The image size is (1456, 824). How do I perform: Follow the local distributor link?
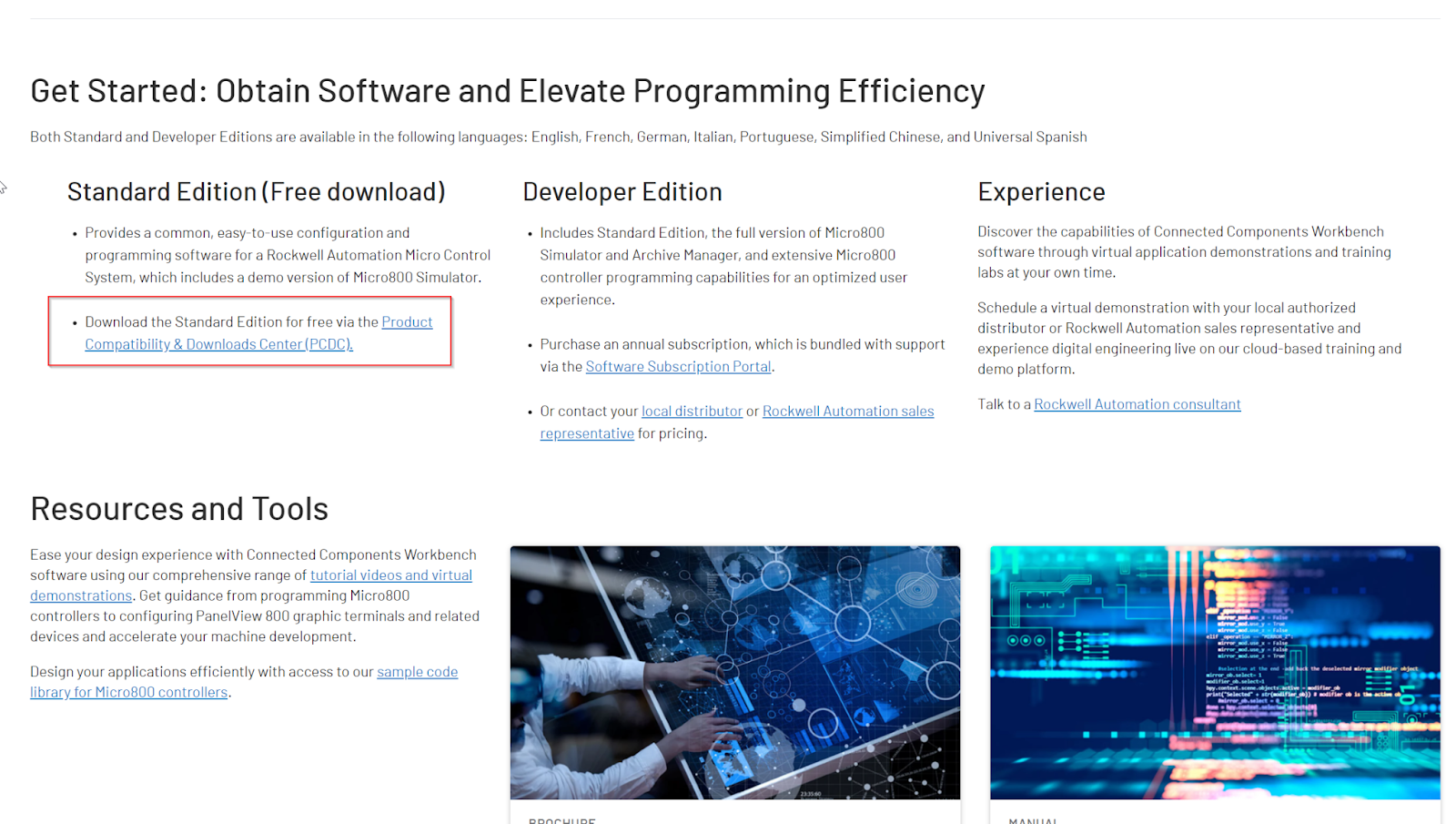click(692, 411)
